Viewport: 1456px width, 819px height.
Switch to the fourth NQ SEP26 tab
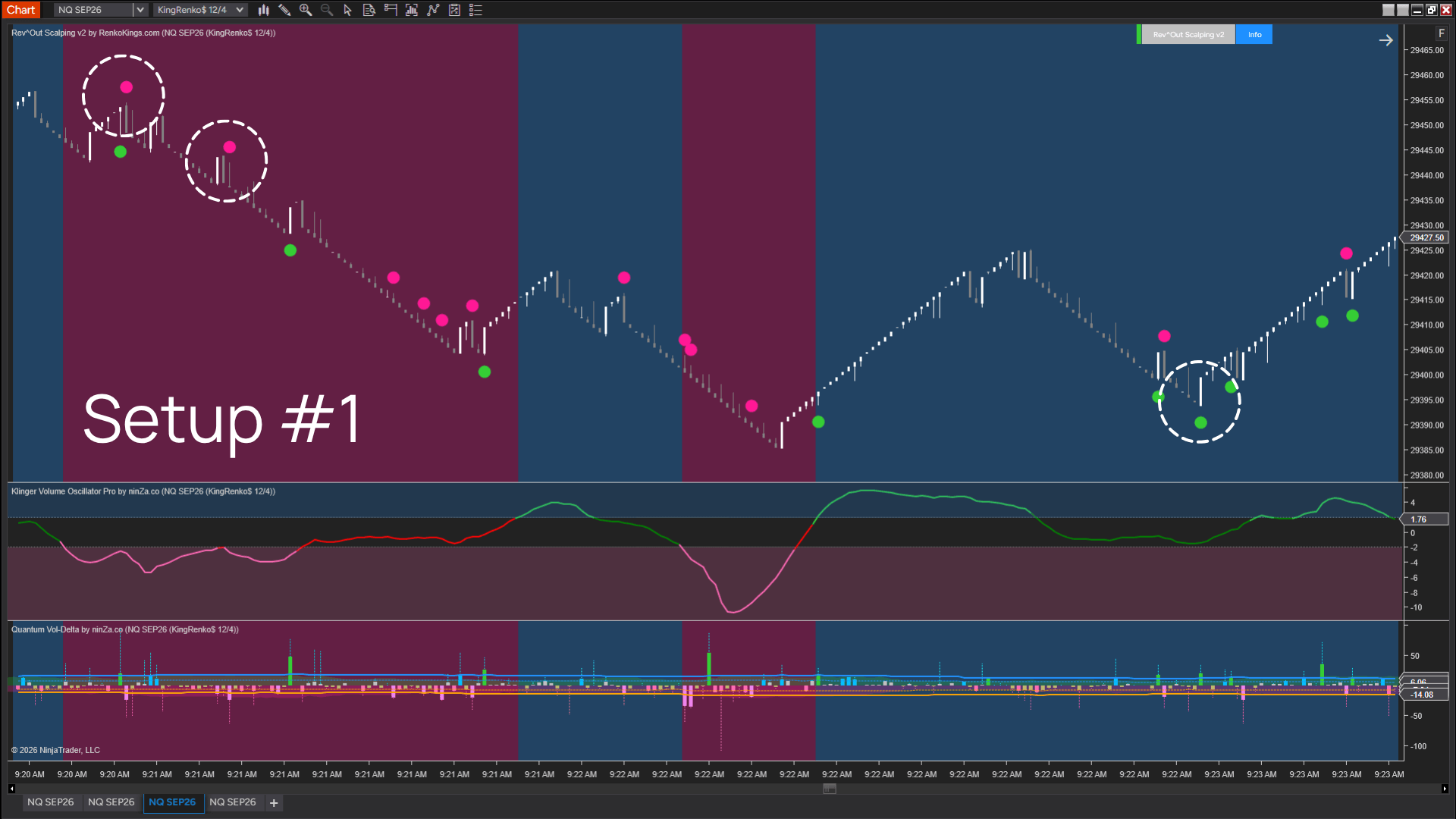click(233, 802)
